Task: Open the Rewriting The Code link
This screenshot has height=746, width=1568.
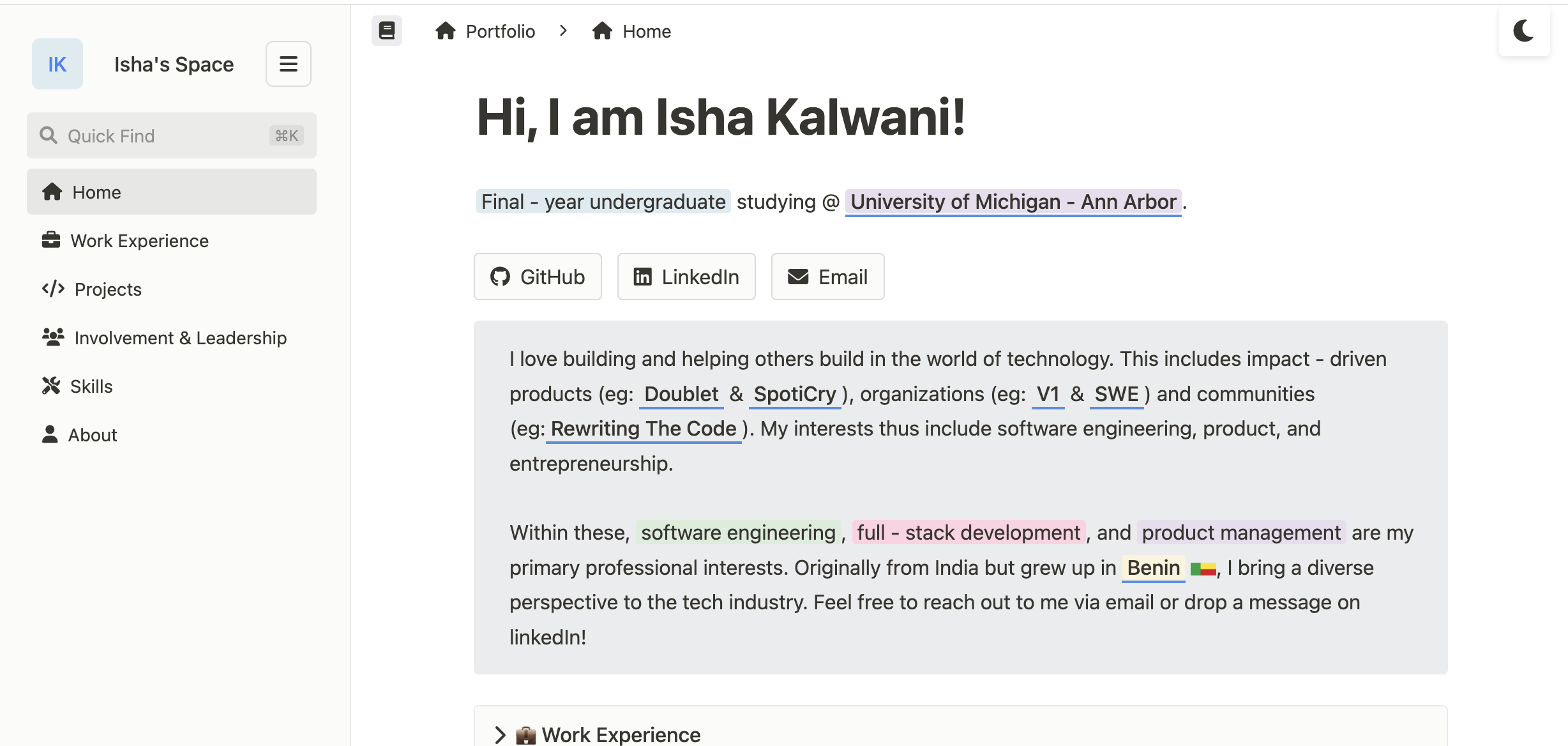Action: [644, 429]
